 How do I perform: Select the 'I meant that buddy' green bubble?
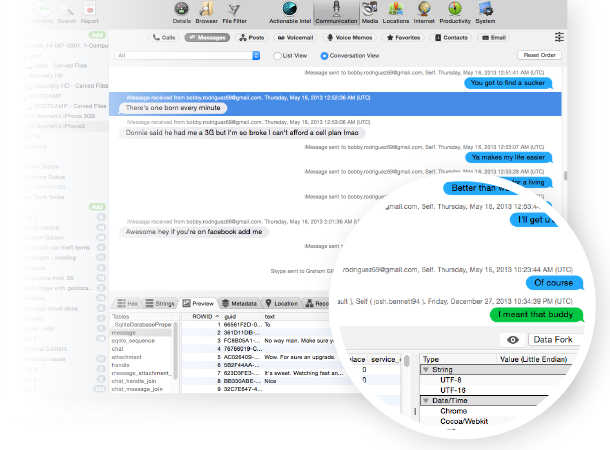pos(536,315)
